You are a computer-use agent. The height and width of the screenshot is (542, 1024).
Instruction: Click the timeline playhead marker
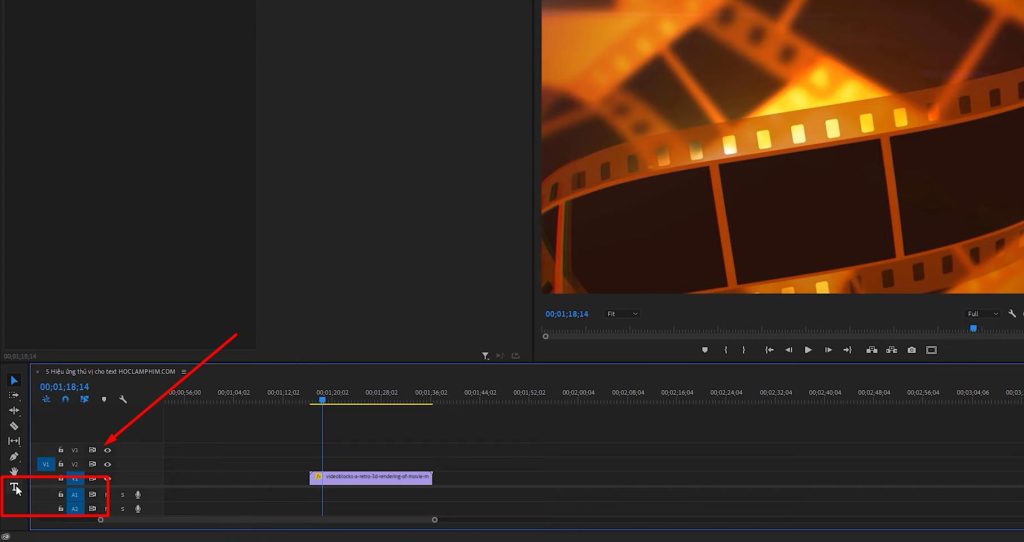coord(322,400)
